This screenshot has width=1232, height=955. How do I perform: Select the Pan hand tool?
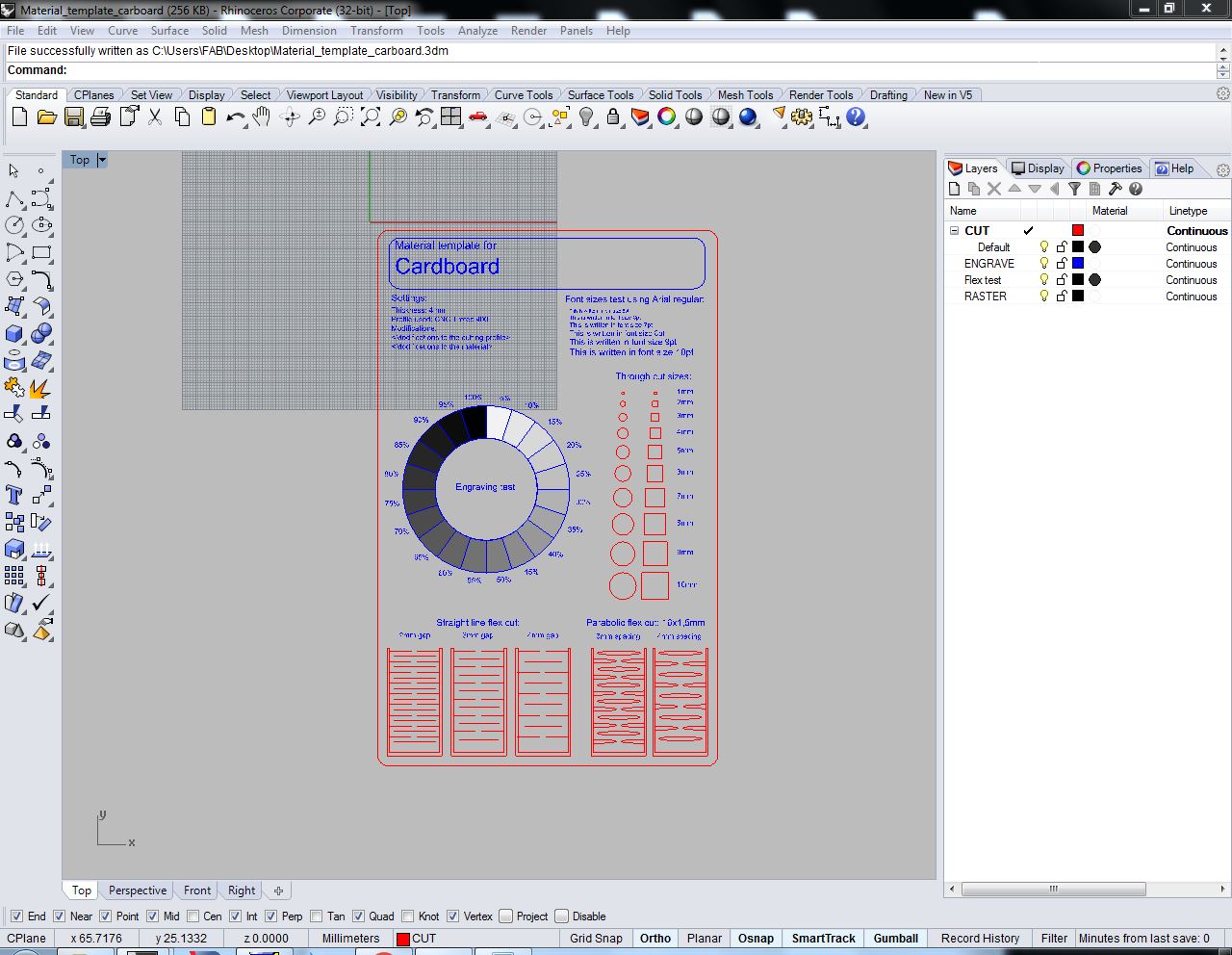click(262, 117)
